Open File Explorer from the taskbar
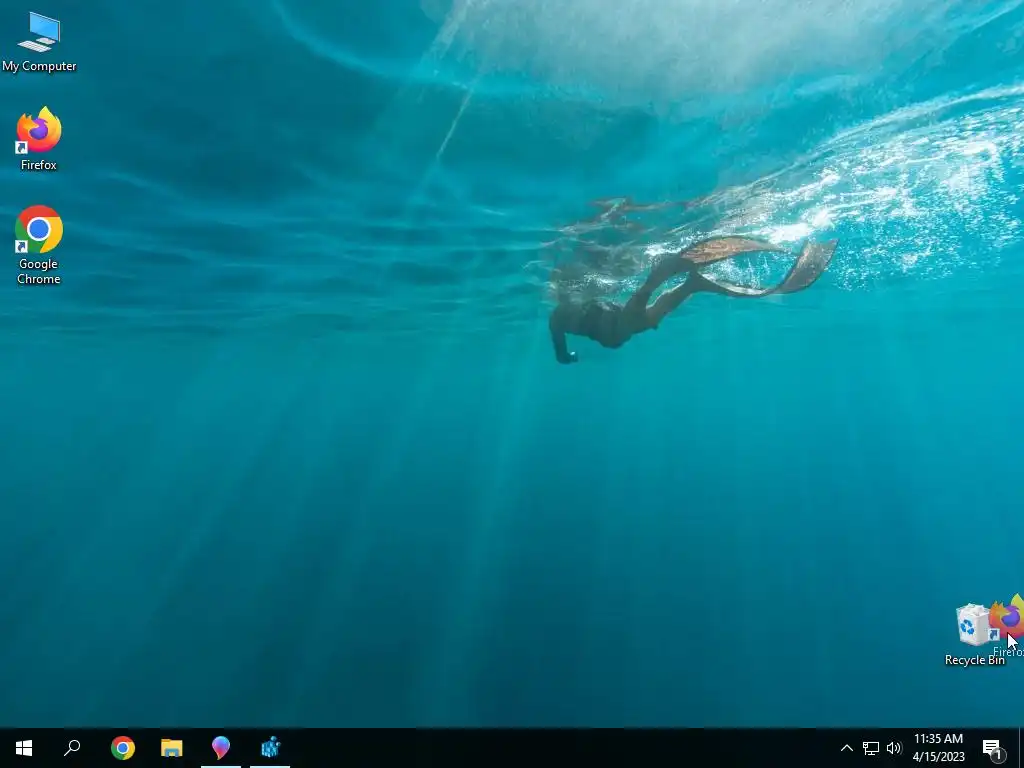This screenshot has height=768, width=1024. (x=172, y=748)
